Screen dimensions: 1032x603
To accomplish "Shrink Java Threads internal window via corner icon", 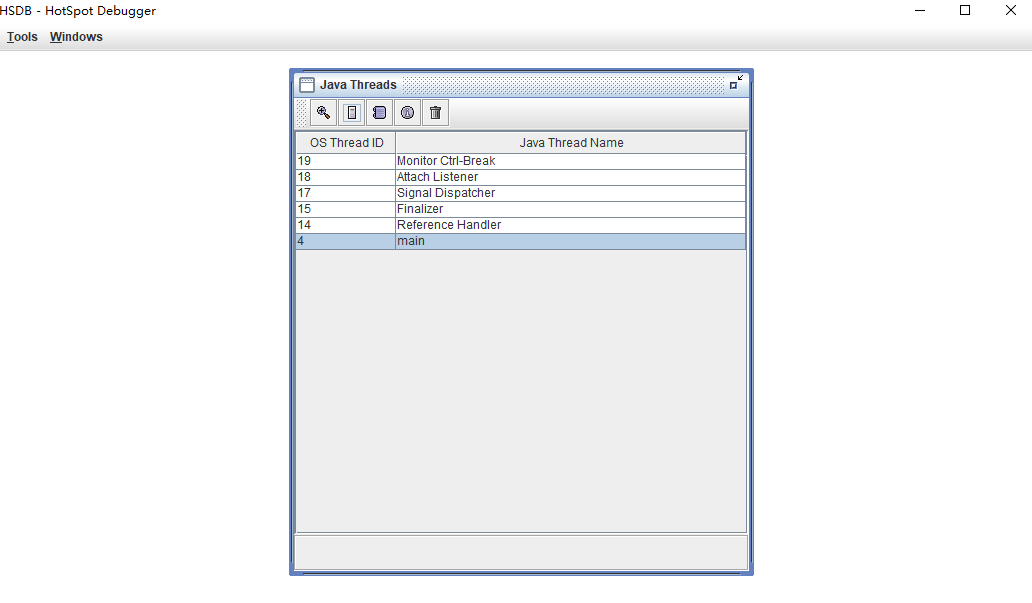I will (x=736, y=84).
